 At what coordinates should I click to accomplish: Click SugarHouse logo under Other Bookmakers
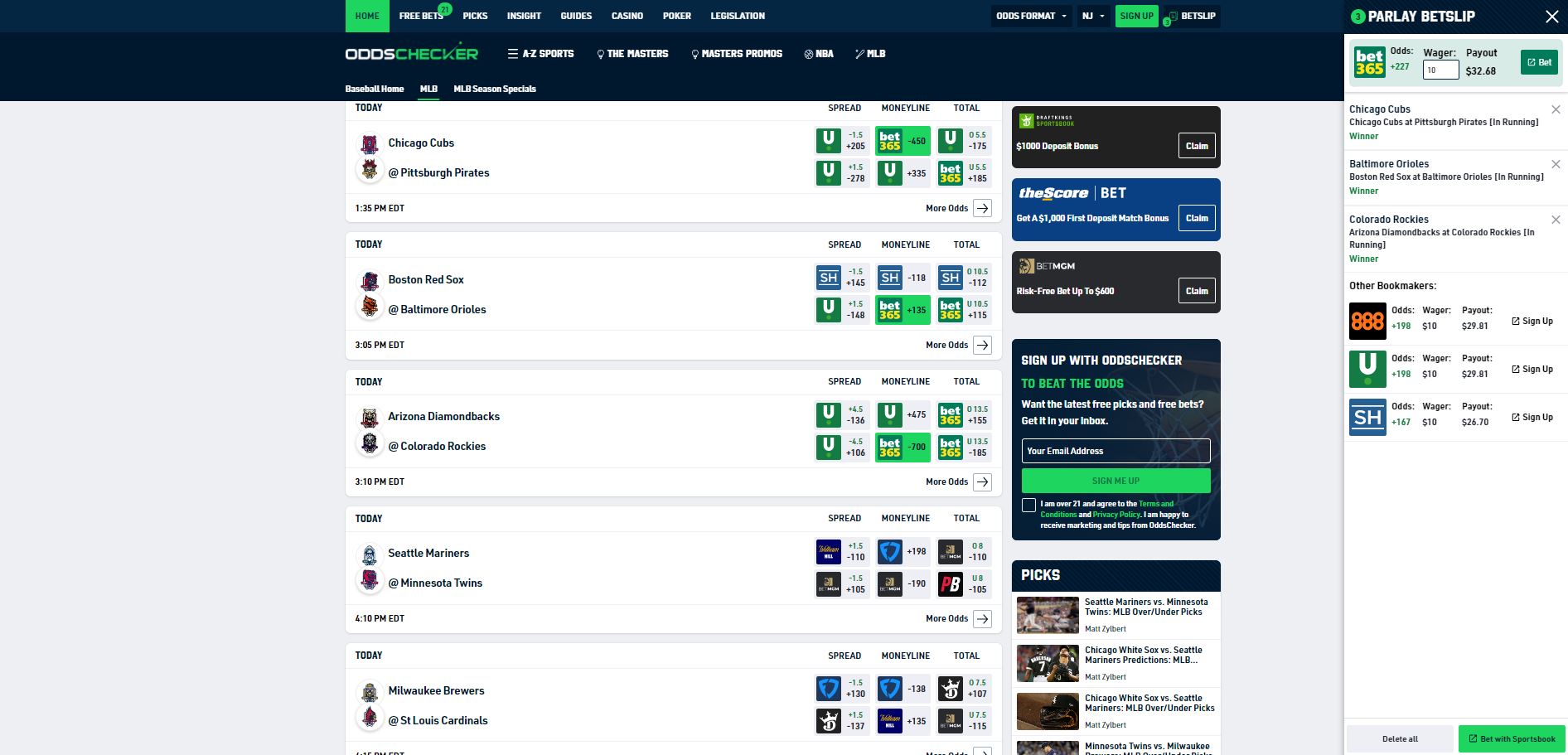click(x=1367, y=417)
